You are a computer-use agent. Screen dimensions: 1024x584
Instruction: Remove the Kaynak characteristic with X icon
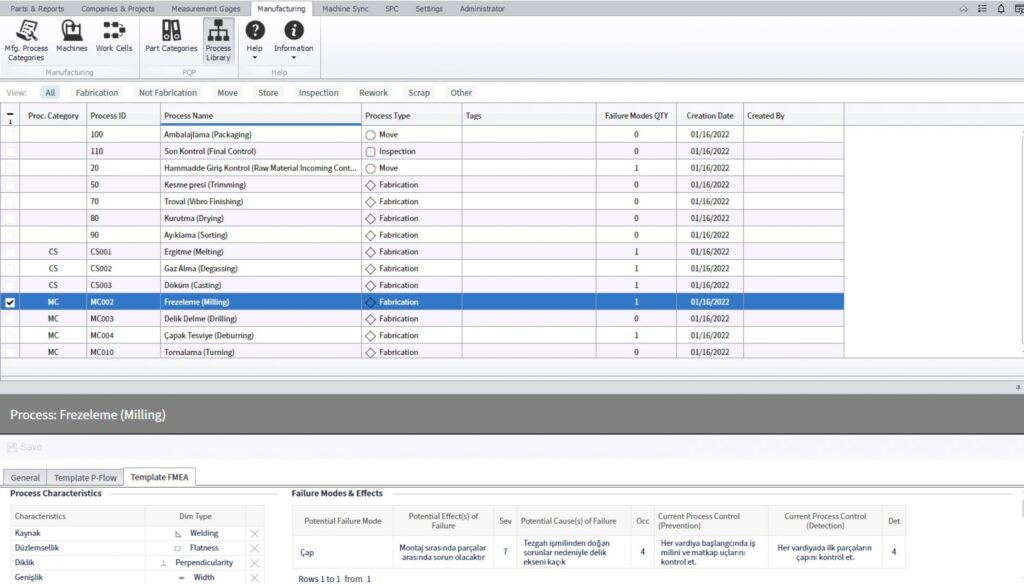[254, 534]
